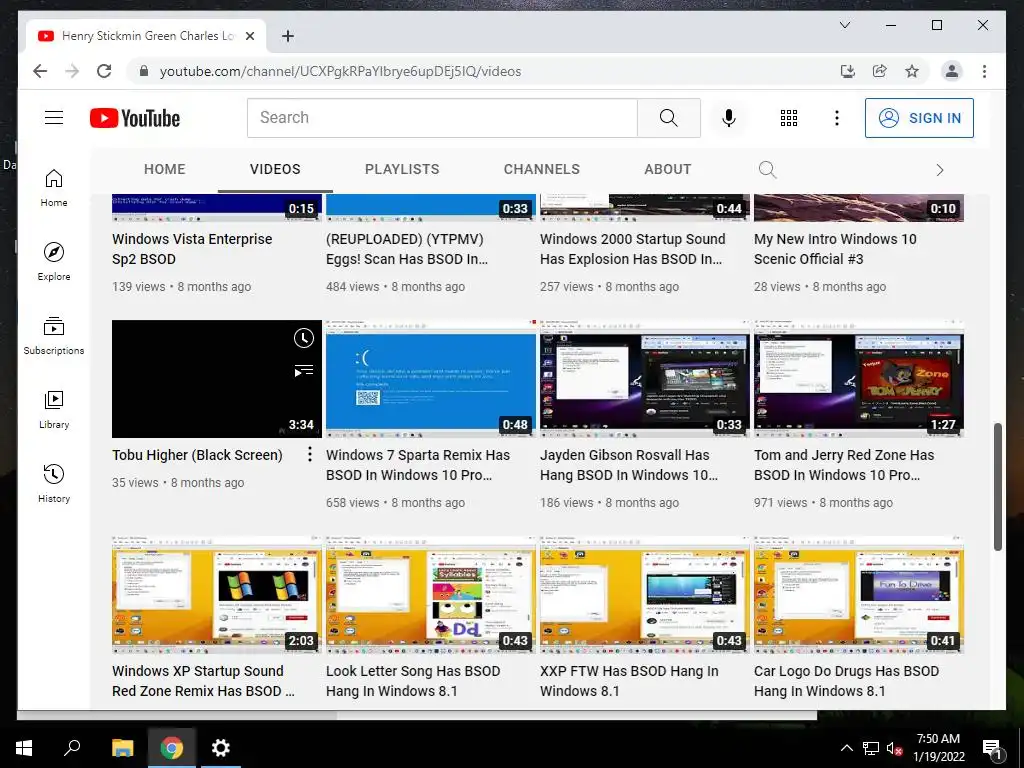Open the Chrome profile avatar

point(952,71)
